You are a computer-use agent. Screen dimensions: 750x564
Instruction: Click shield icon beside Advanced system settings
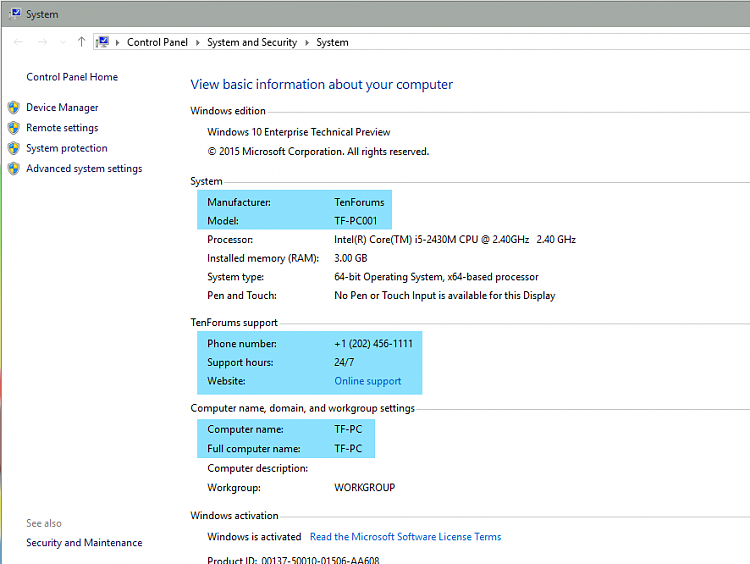click(14, 168)
